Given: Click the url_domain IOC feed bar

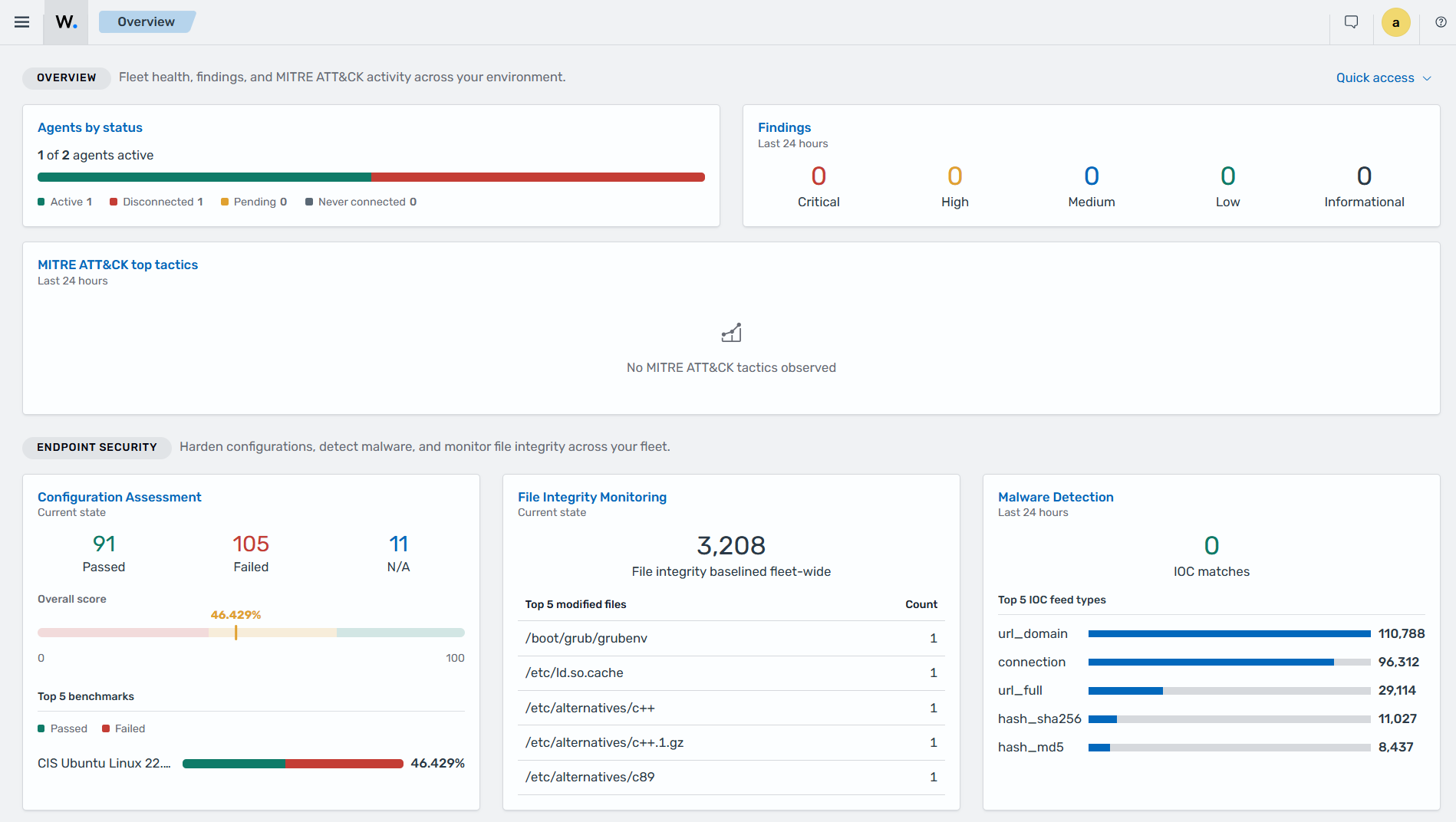Looking at the screenshot, I should 1229,633.
